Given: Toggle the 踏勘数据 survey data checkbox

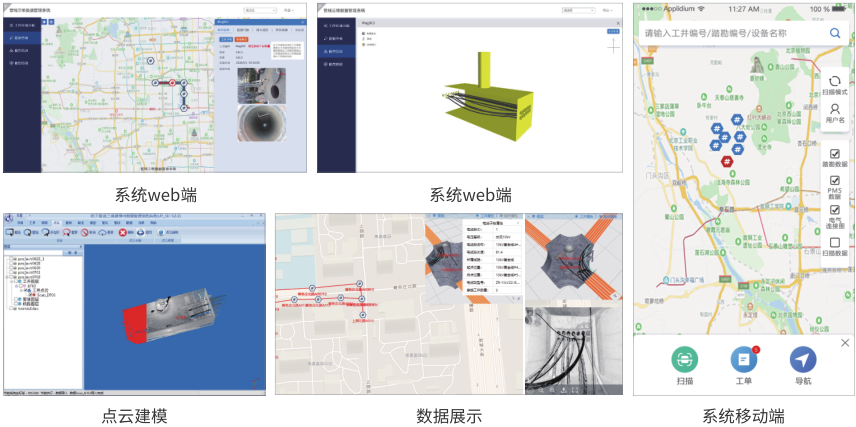Looking at the screenshot, I should (835, 153).
